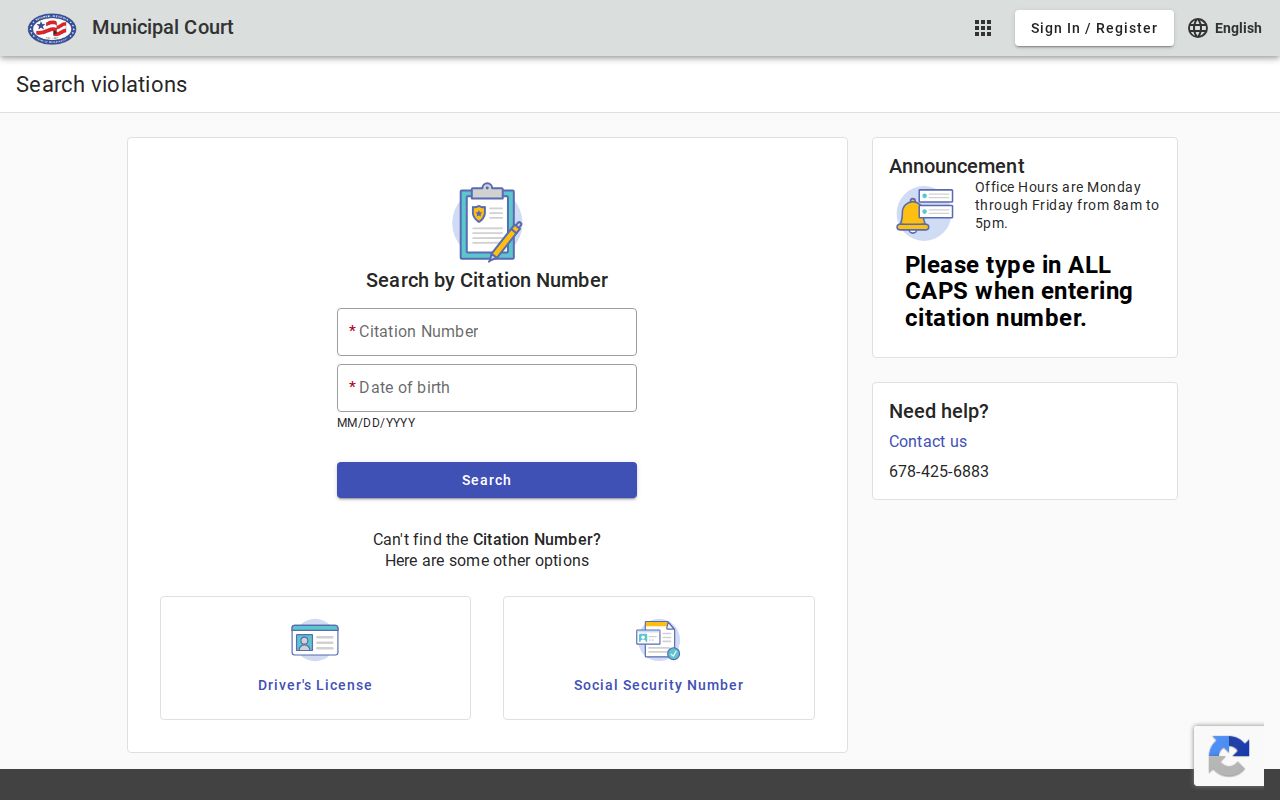
Task: Click the MM/DD/YYYY format hint
Action: [x=376, y=423]
